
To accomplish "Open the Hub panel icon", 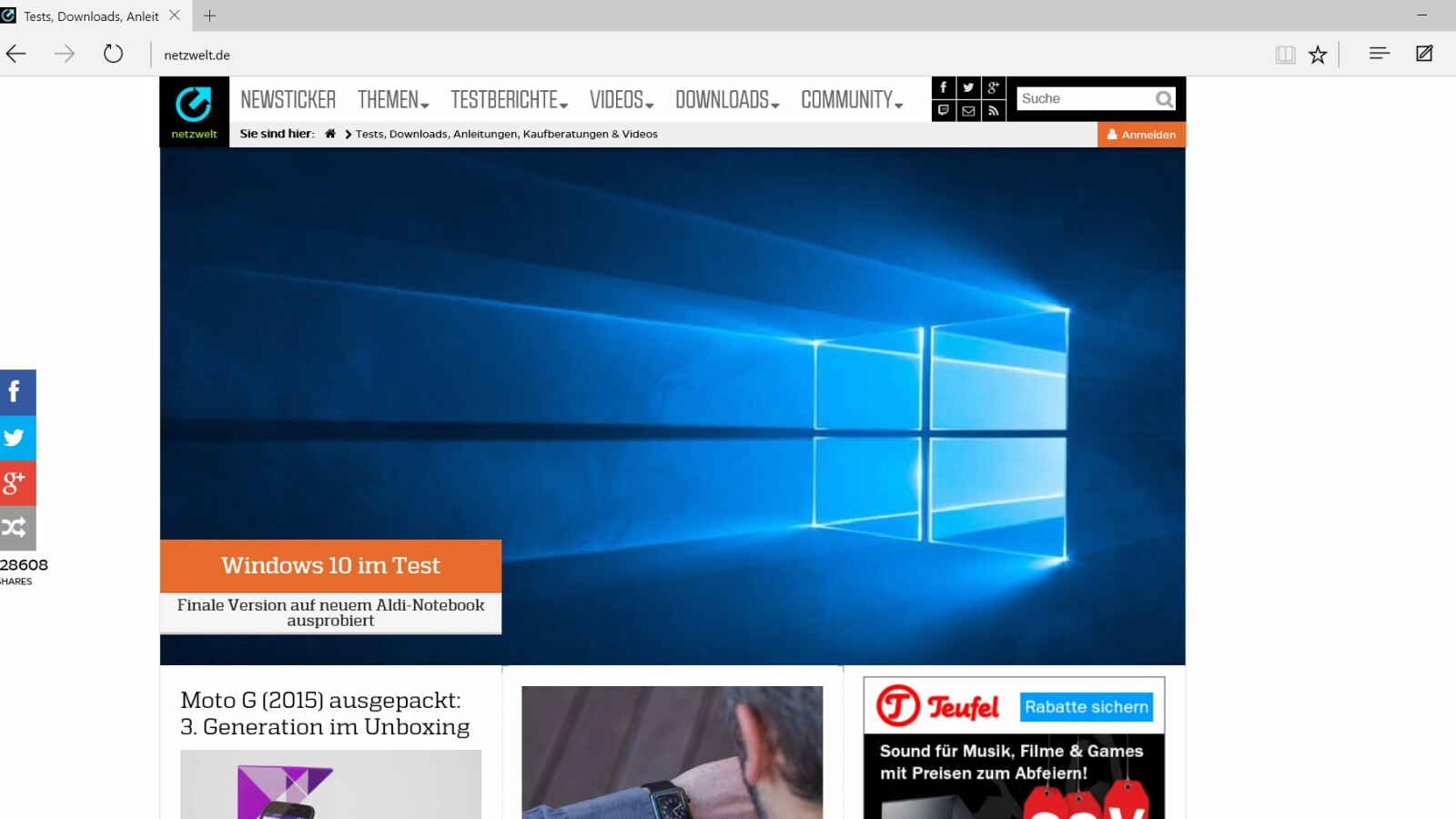I will (x=1379, y=55).
